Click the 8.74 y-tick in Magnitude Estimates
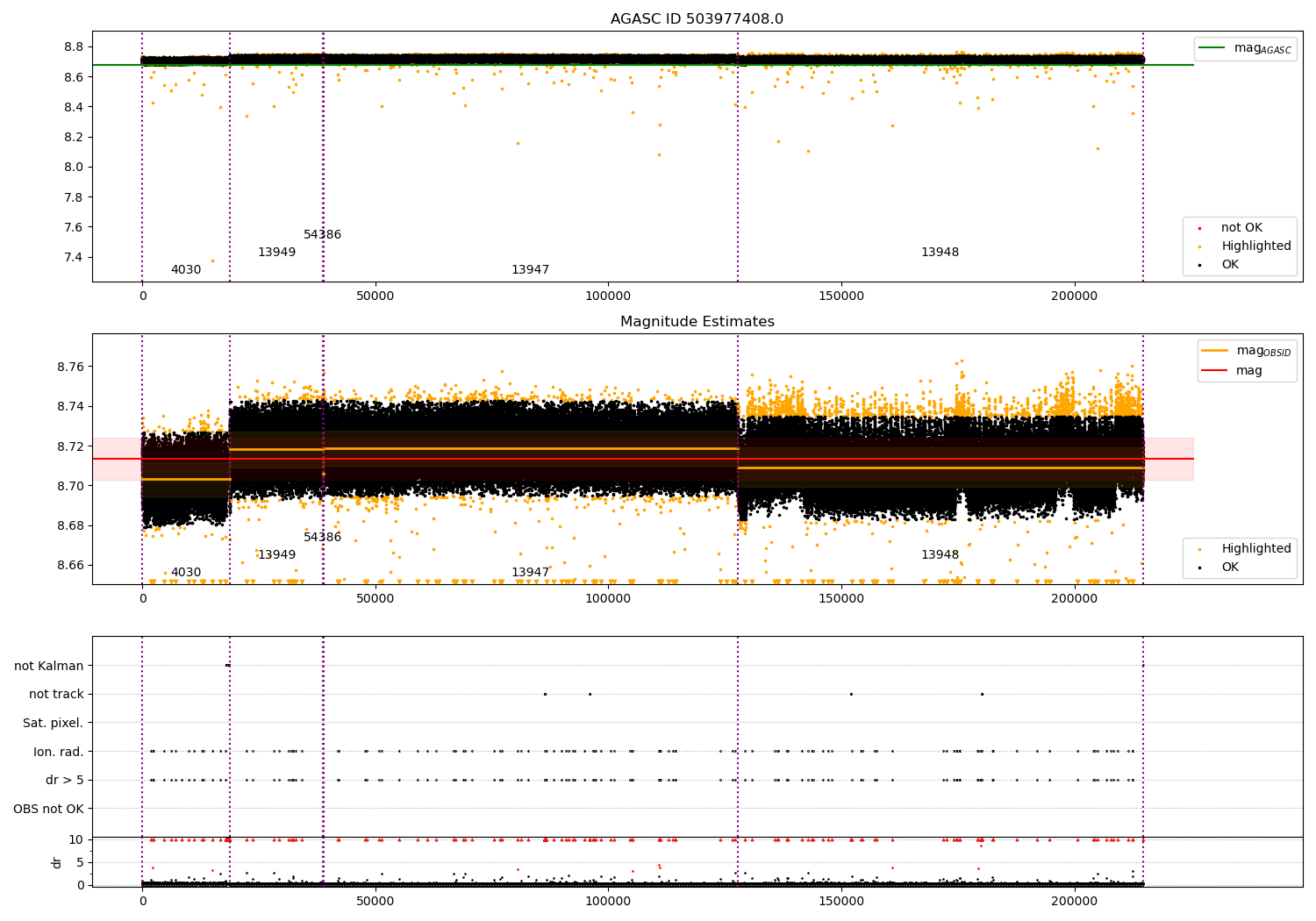Viewport: 1316px width, 921px height. (70, 406)
